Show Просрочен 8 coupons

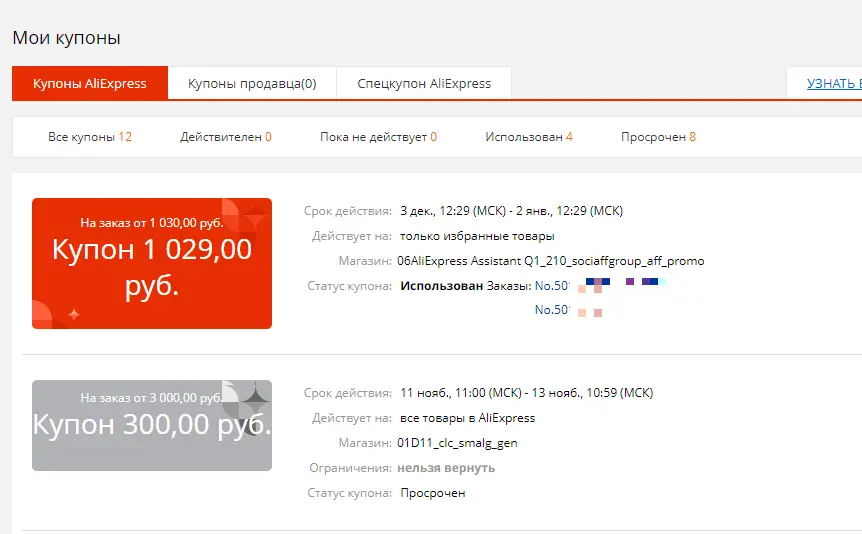point(658,137)
